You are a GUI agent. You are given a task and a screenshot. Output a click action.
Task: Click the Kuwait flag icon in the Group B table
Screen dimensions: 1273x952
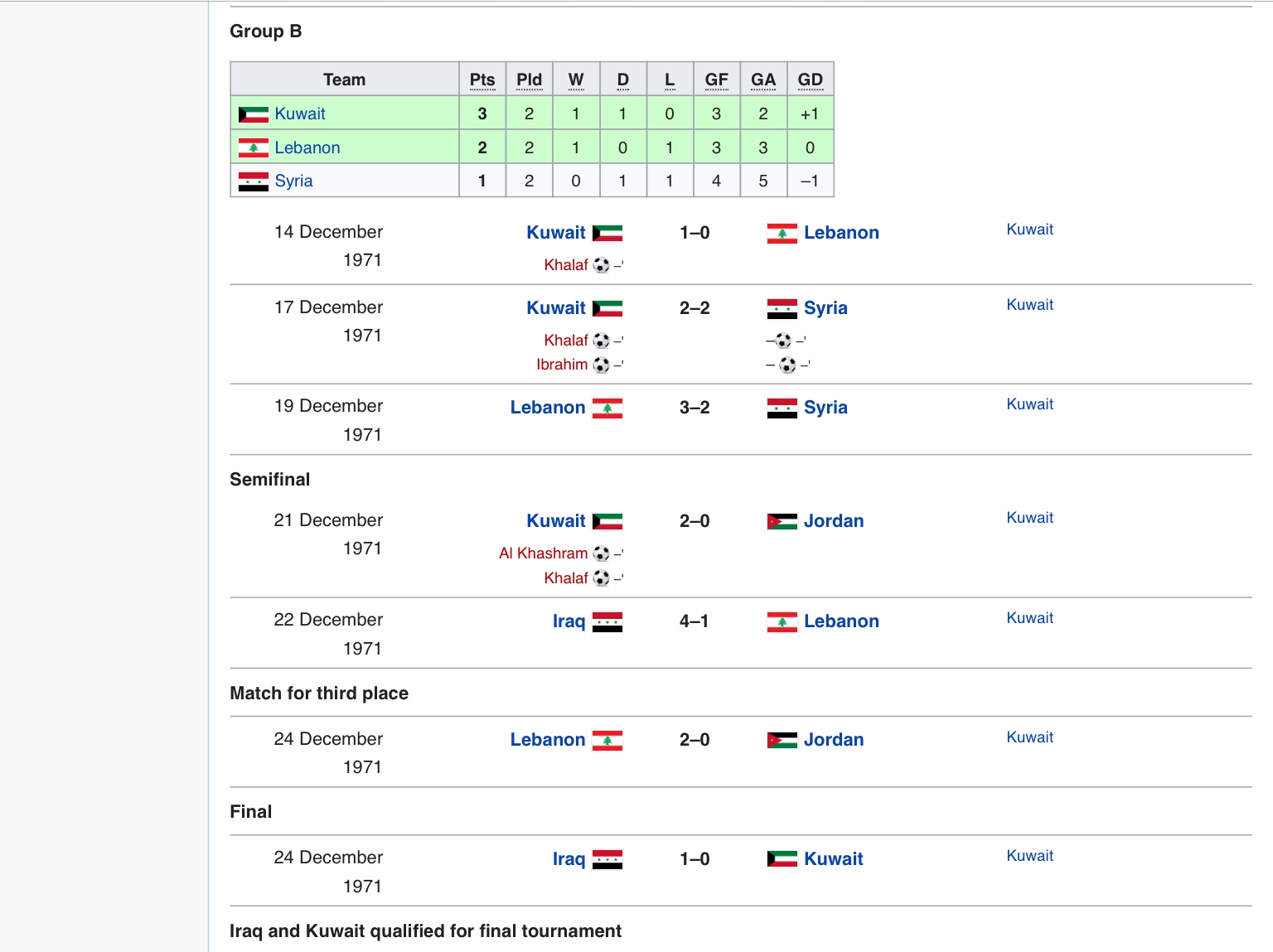pyautogui.click(x=253, y=114)
